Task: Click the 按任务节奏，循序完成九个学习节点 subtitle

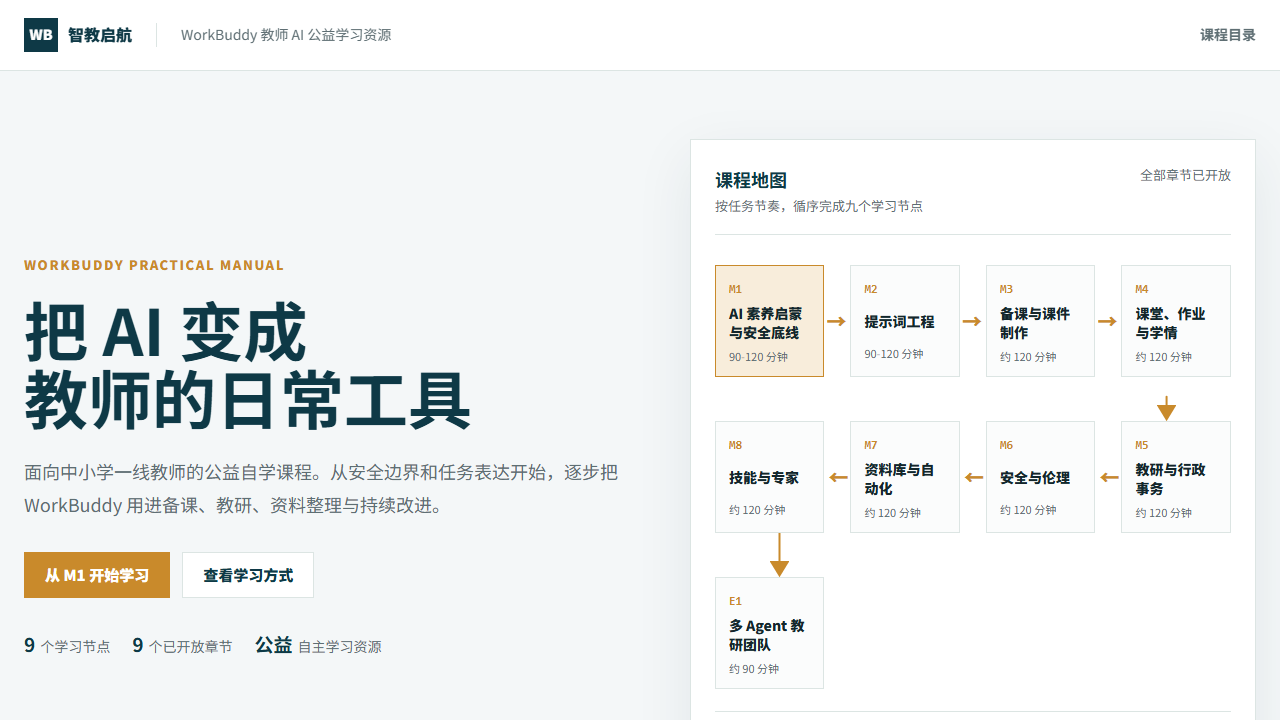Action: point(819,206)
